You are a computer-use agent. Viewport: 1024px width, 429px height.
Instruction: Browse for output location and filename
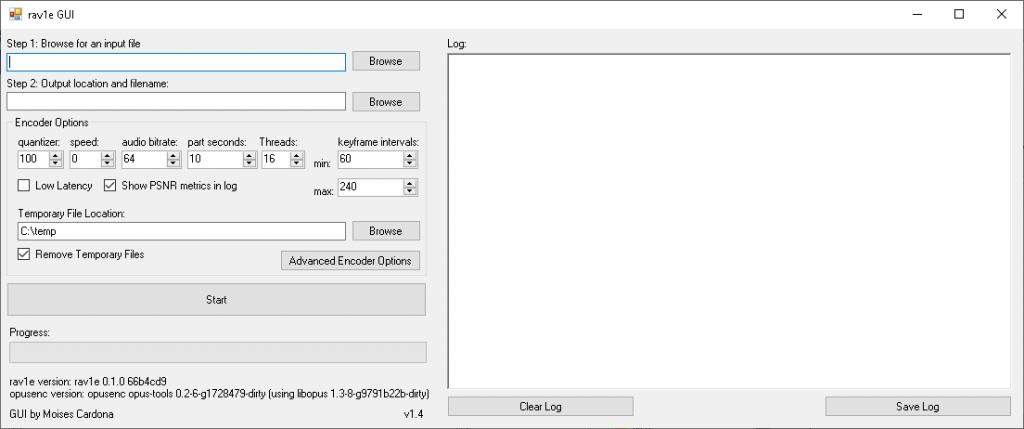click(386, 102)
